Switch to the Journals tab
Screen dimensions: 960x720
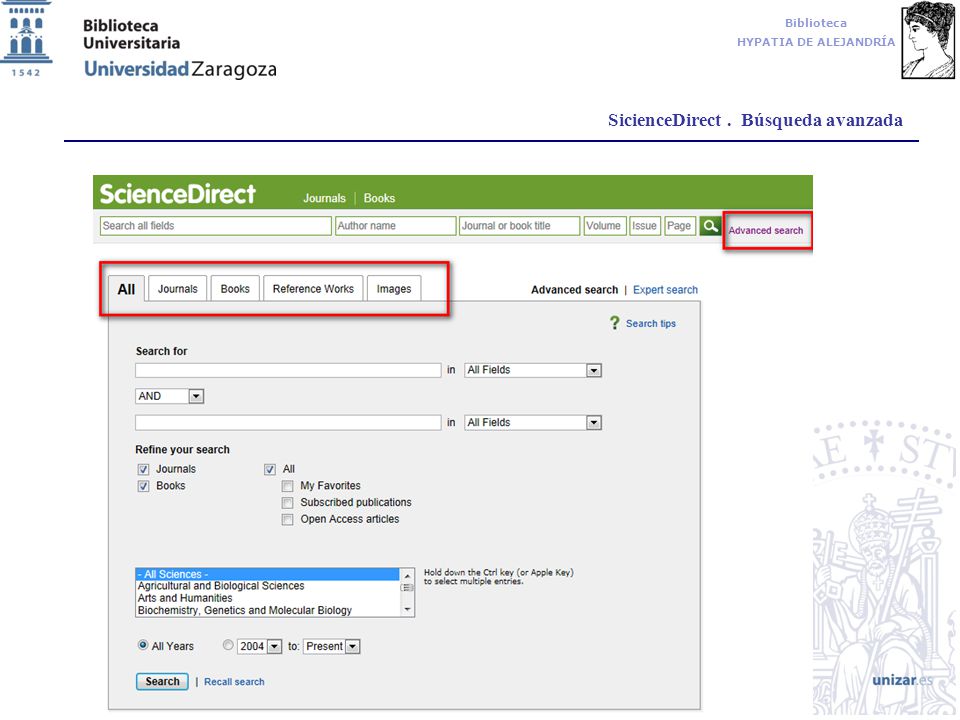[x=178, y=288]
